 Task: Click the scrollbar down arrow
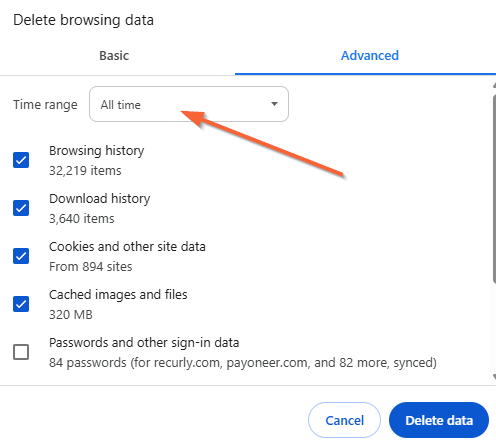[494, 377]
